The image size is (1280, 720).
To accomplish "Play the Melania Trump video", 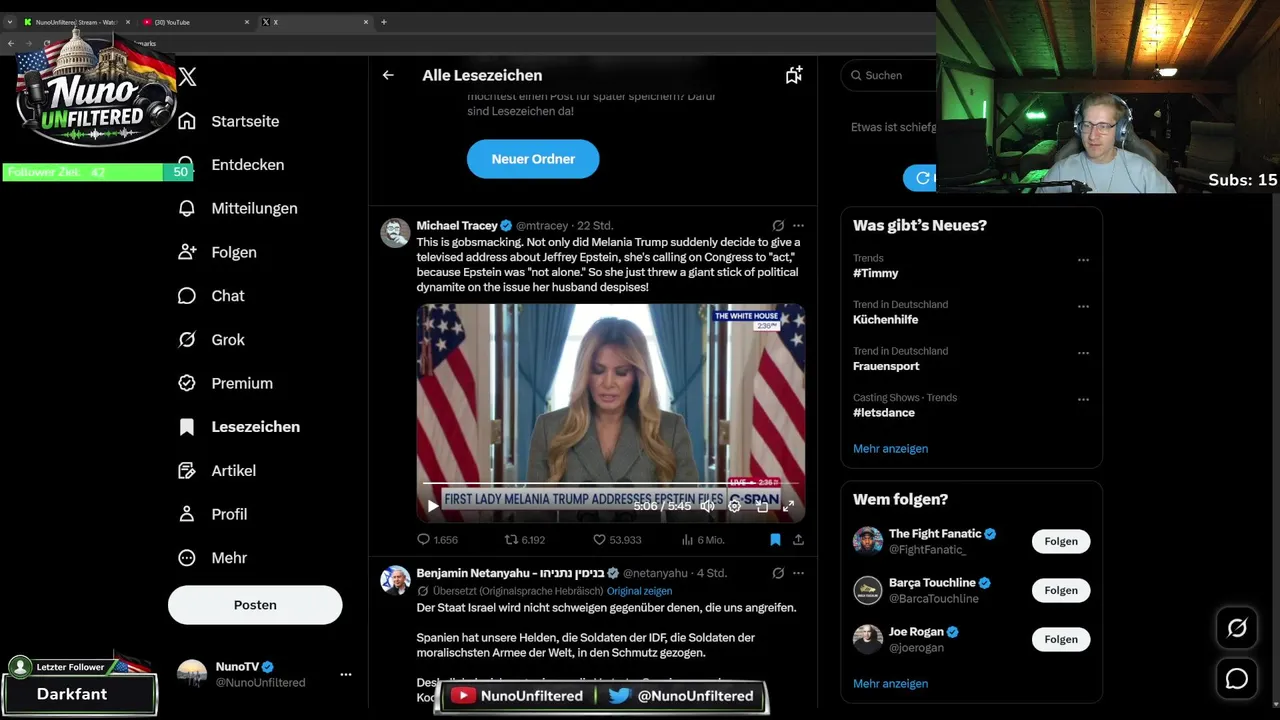I will (433, 506).
